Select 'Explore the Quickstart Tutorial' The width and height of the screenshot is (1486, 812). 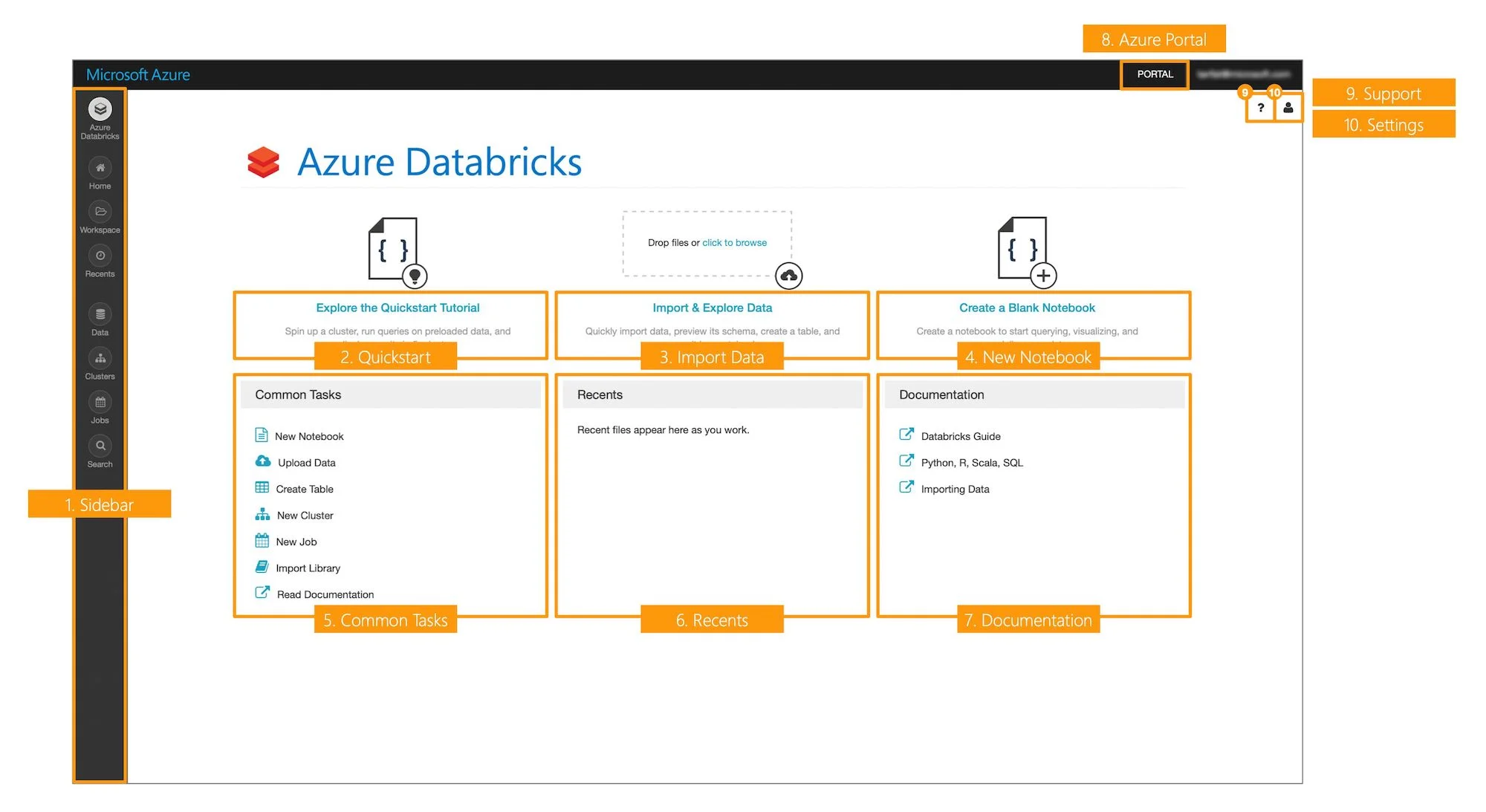pyautogui.click(x=398, y=307)
